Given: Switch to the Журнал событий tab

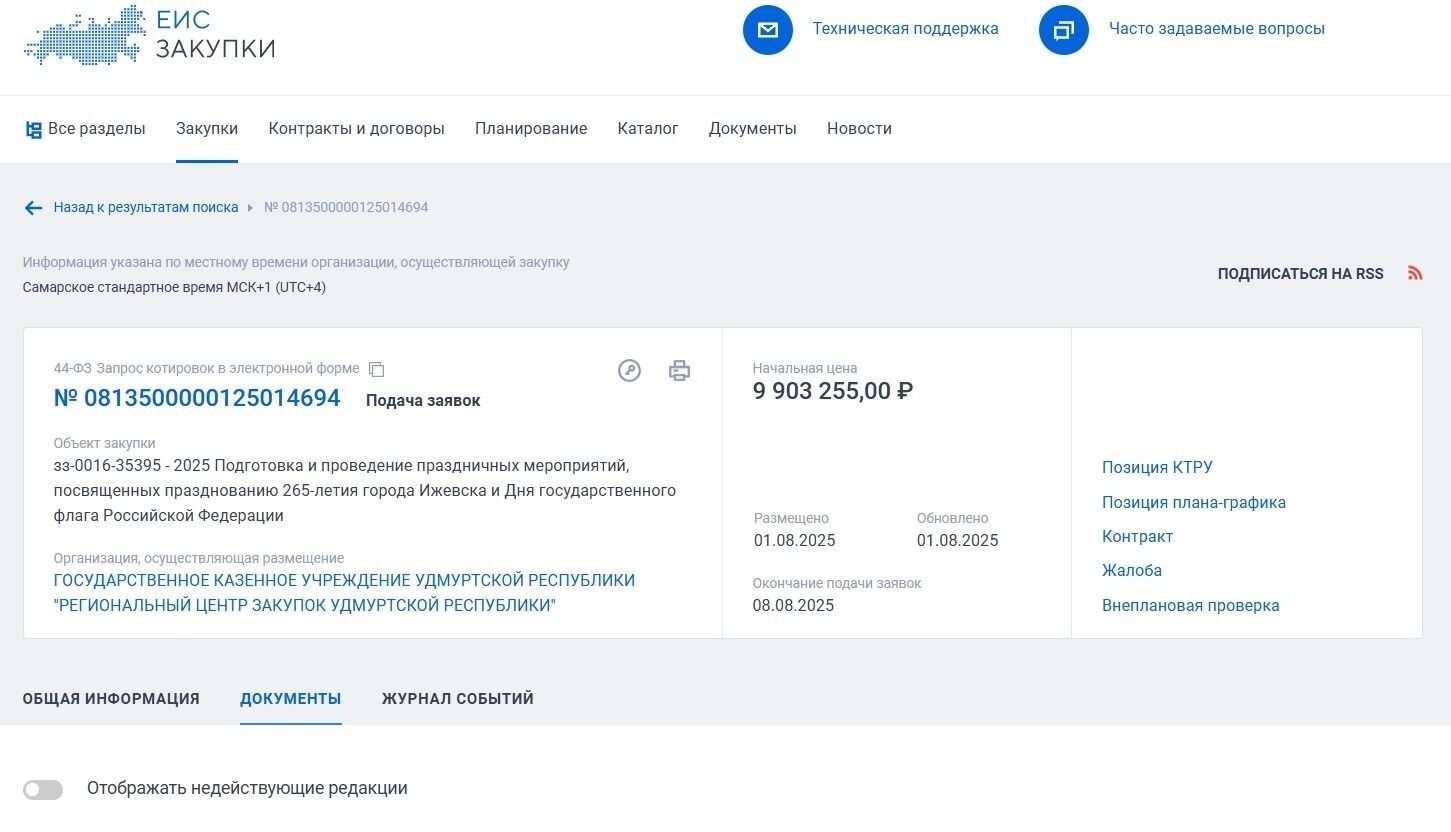Looking at the screenshot, I should tap(457, 699).
